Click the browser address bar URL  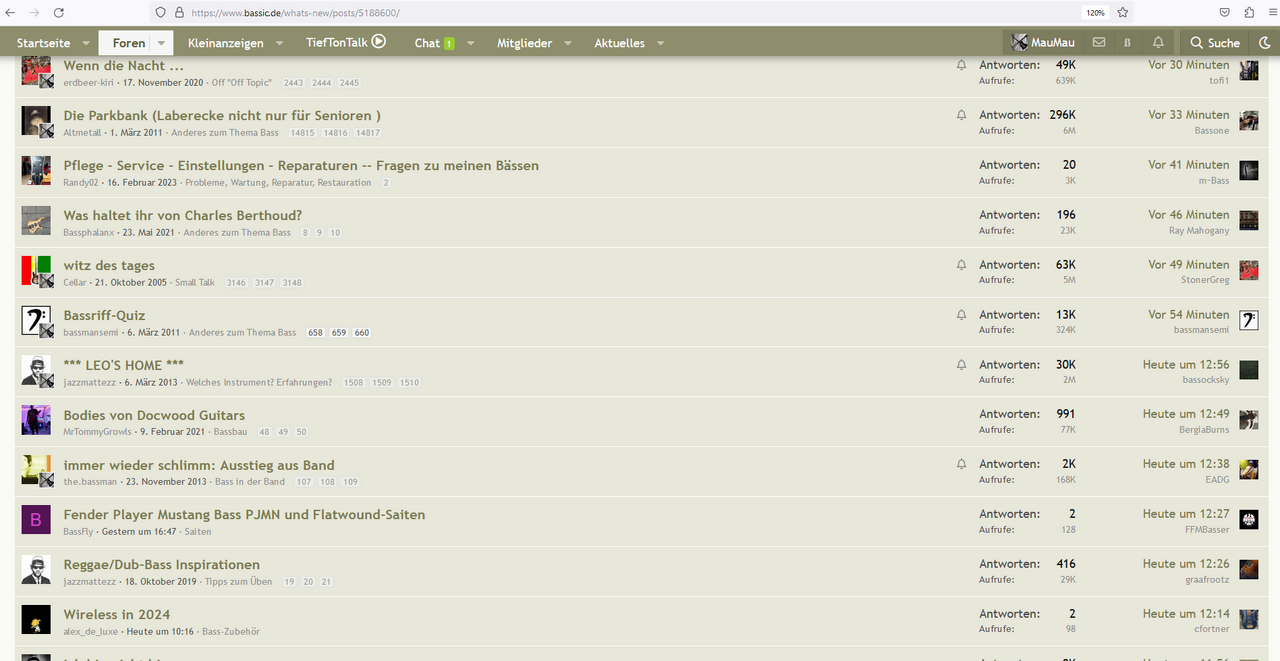[295, 13]
